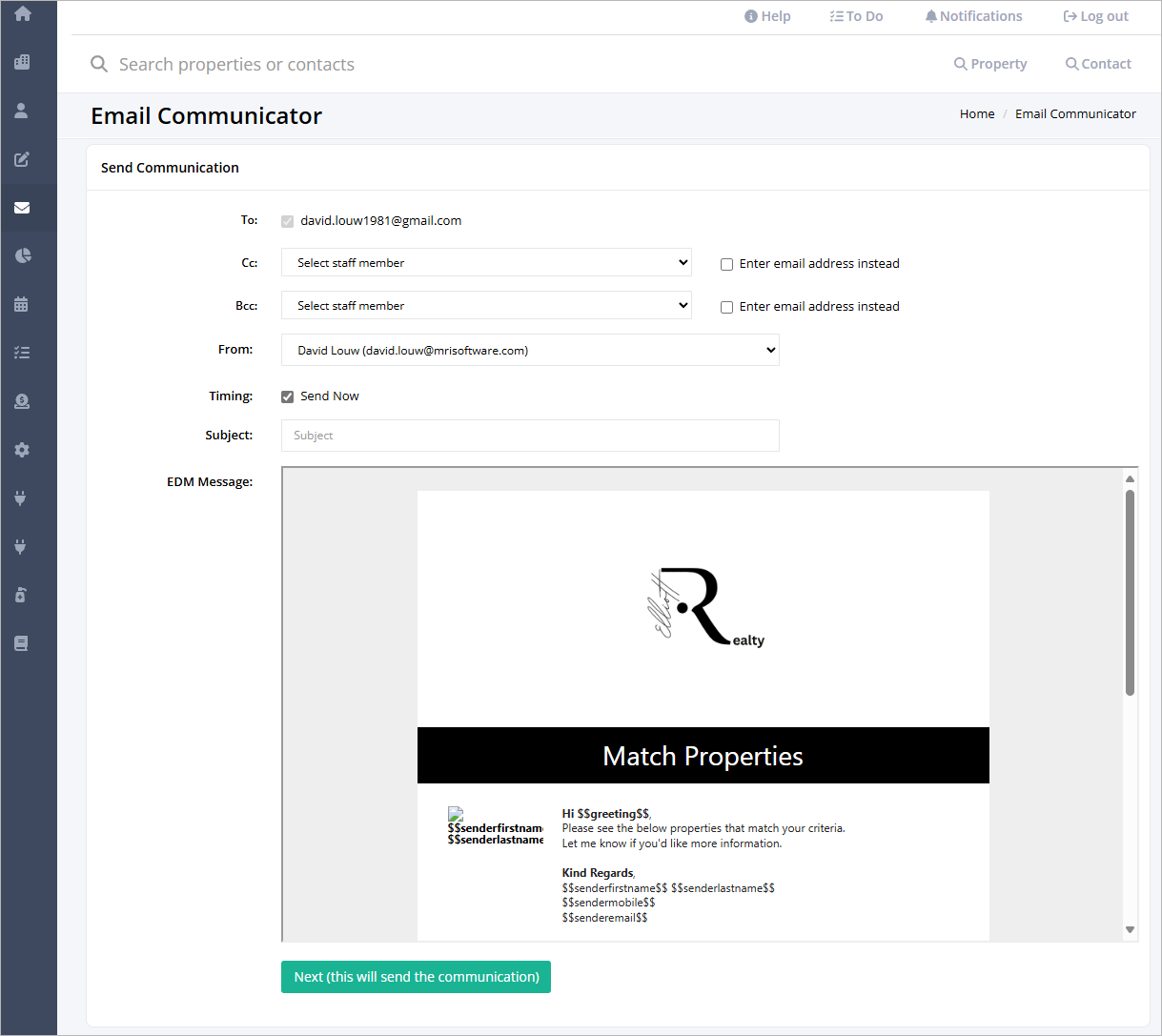Open the Cc Select staff member dropdown

click(486, 262)
